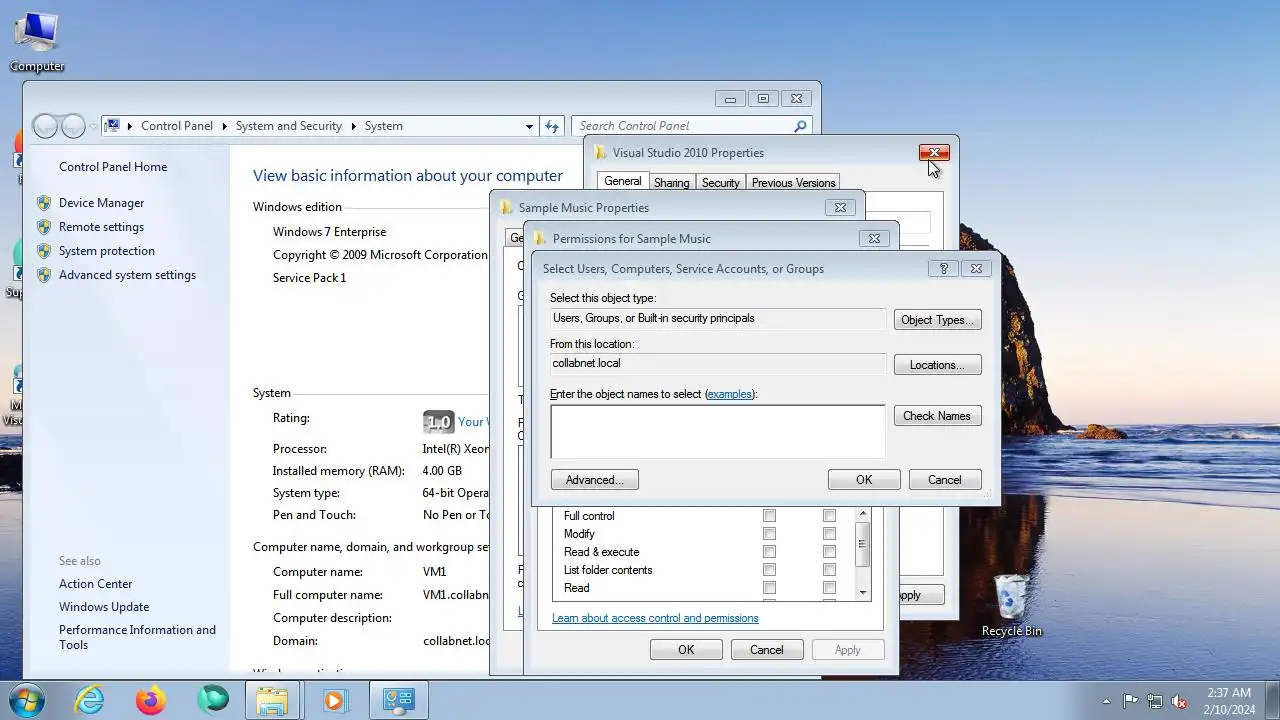Image resolution: width=1280 pixels, height=720 pixels.
Task: Click the help question mark in Select Users dialog
Action: [943, 268]
